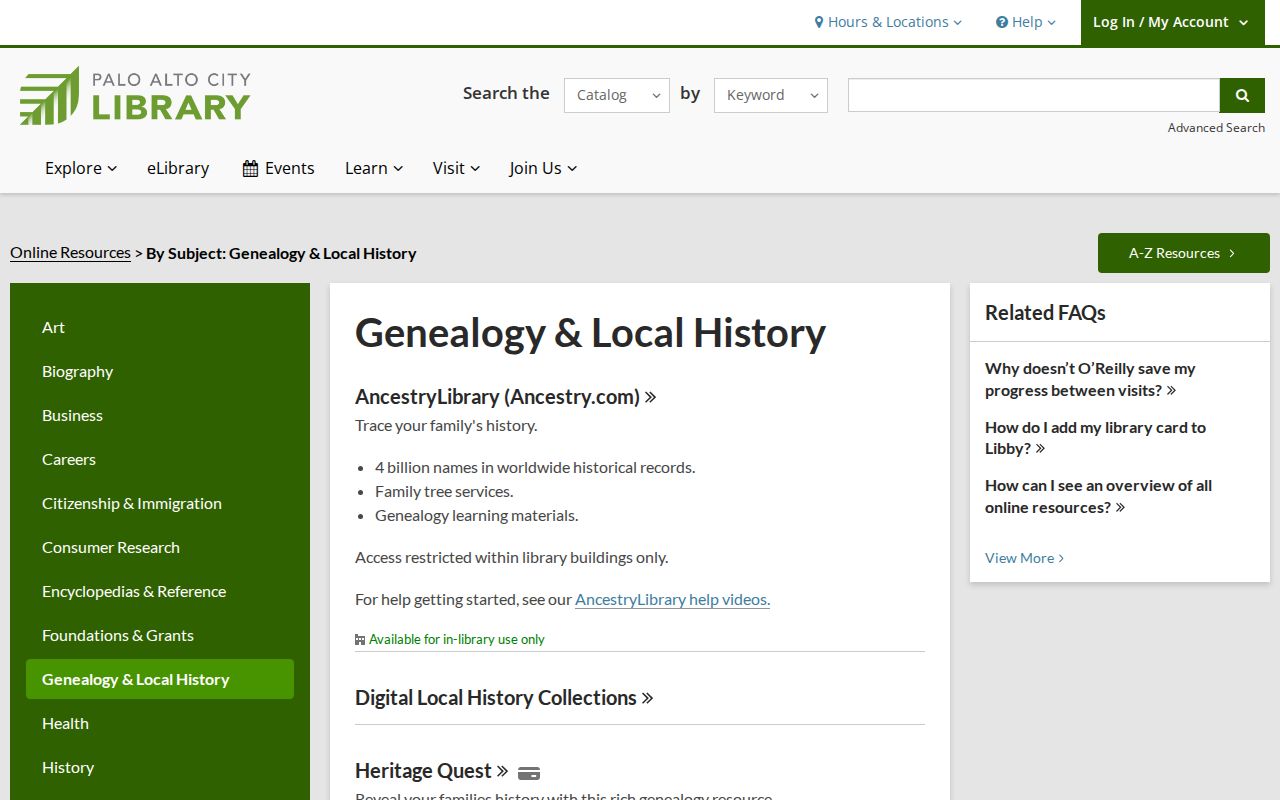Click the card icon next to Heritage Quest
This screenshot has width=1280, height=800.
[x=529, y=772]
